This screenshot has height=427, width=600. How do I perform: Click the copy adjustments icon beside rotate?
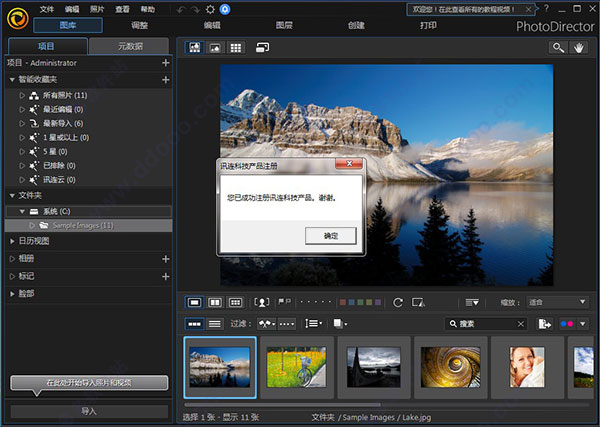(x=418, y=302)
